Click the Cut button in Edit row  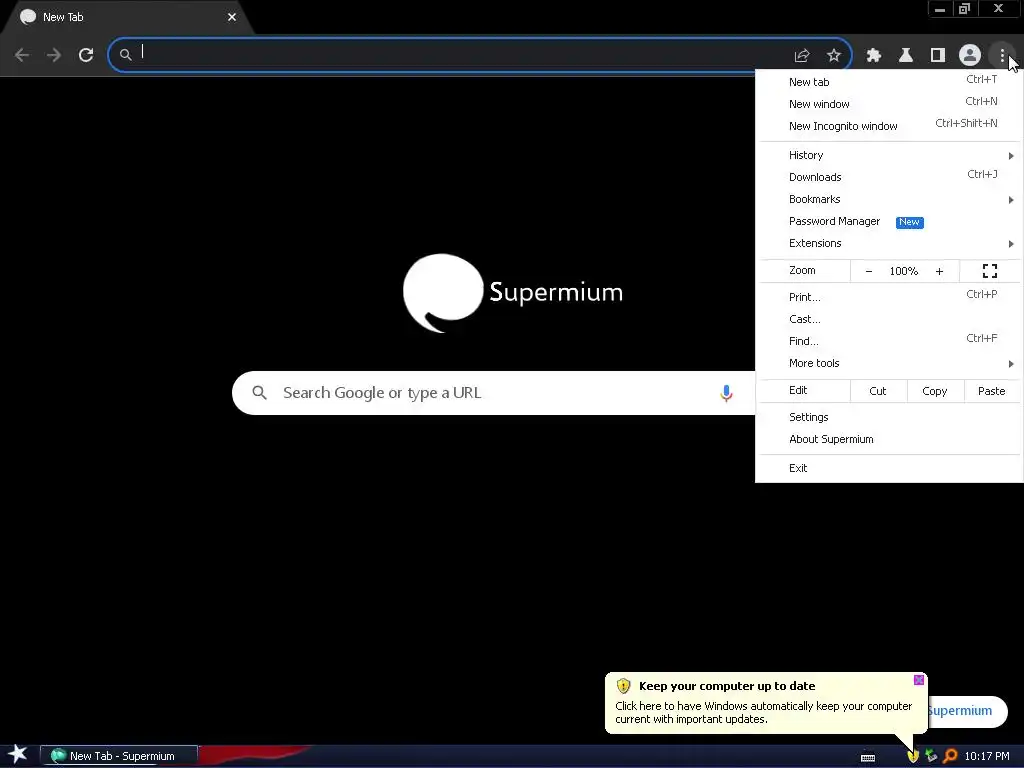[878, 391]
